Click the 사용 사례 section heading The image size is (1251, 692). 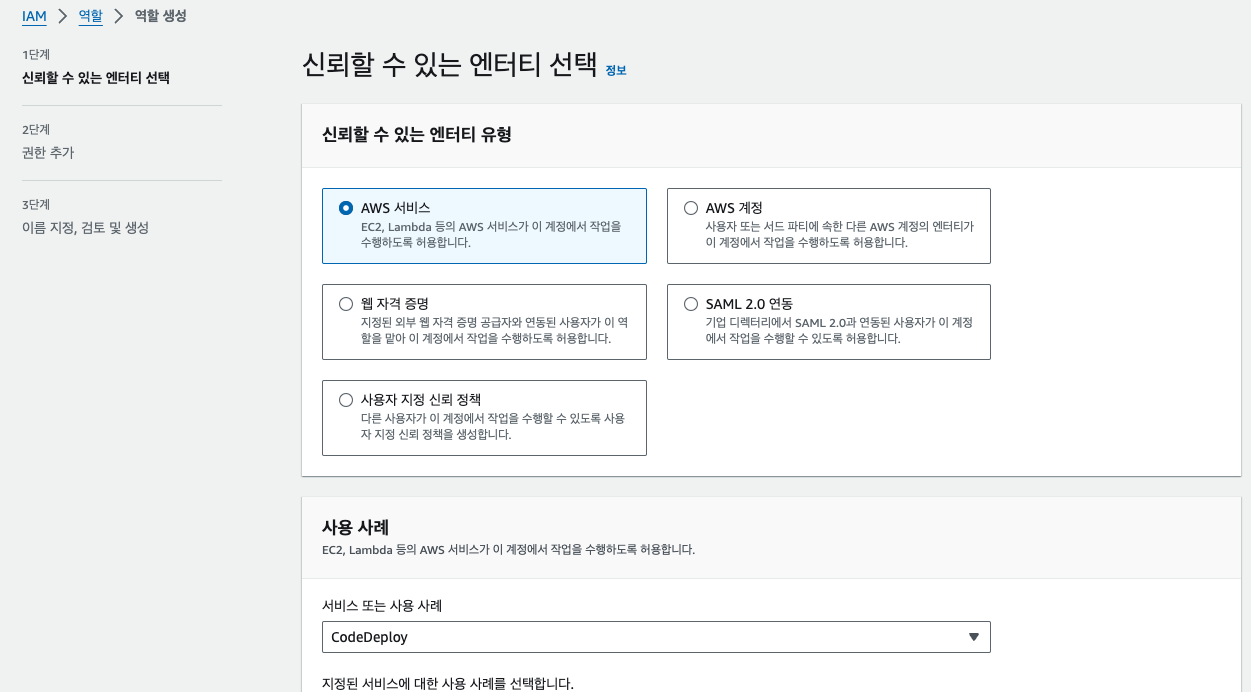pos(355,526)
